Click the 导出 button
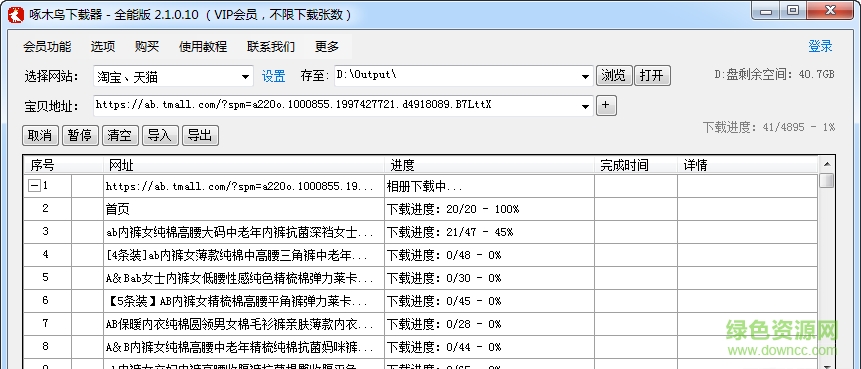Screen dimensions: 861x369 (200, 136)
